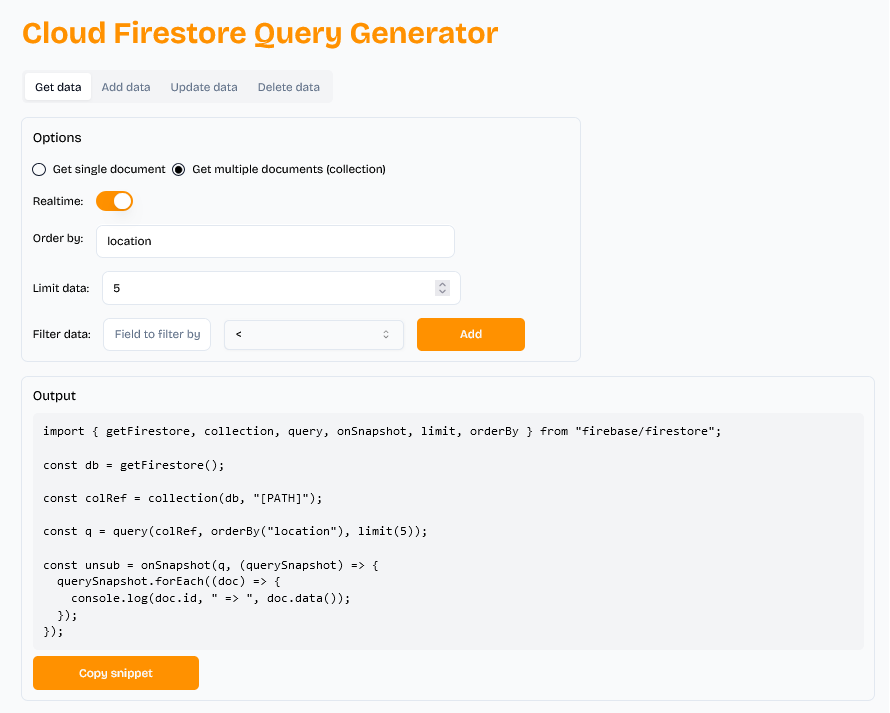Toggle the Realtime switch off
890x713 pixels.
[x=114, y=201]
